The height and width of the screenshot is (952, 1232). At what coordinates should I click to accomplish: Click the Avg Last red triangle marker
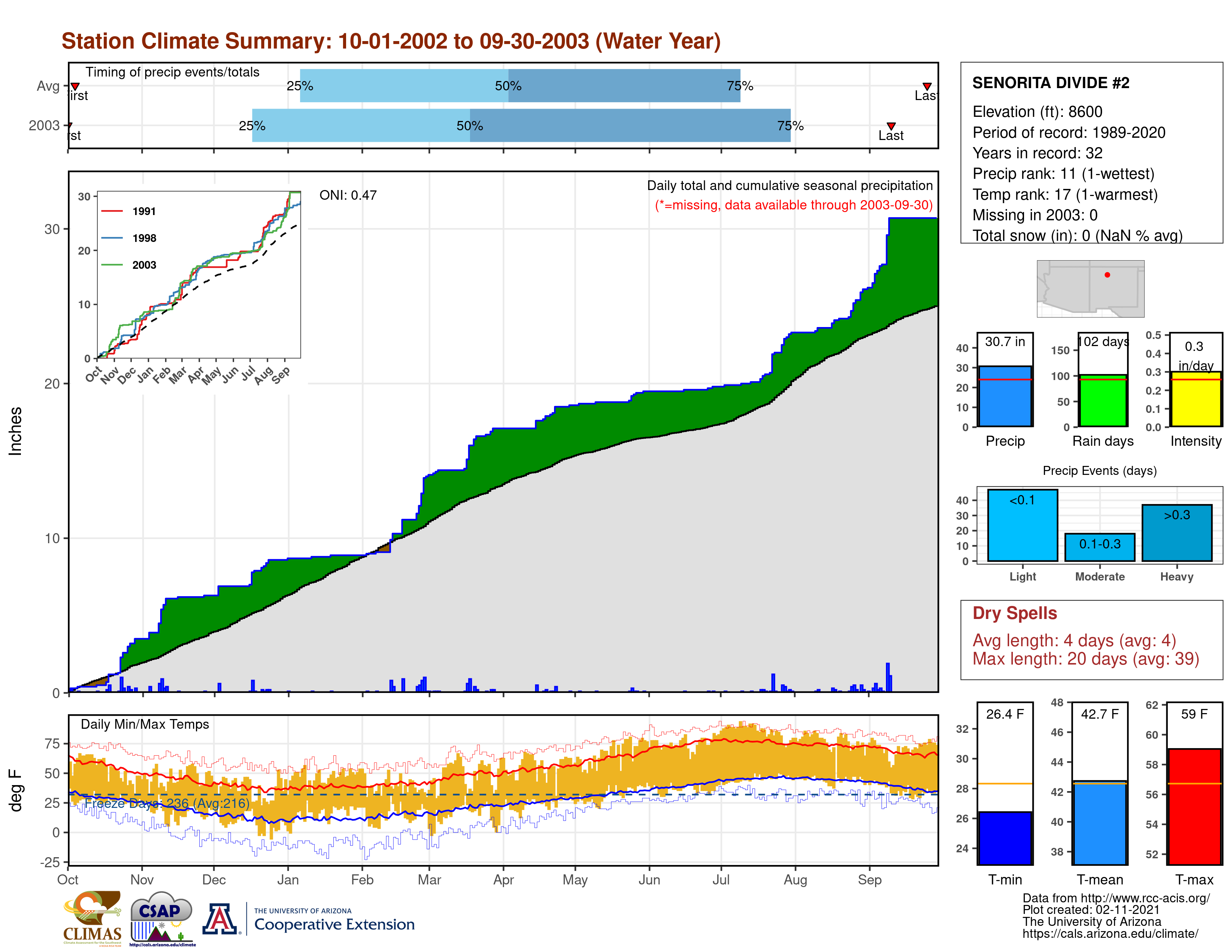[927, 86]
